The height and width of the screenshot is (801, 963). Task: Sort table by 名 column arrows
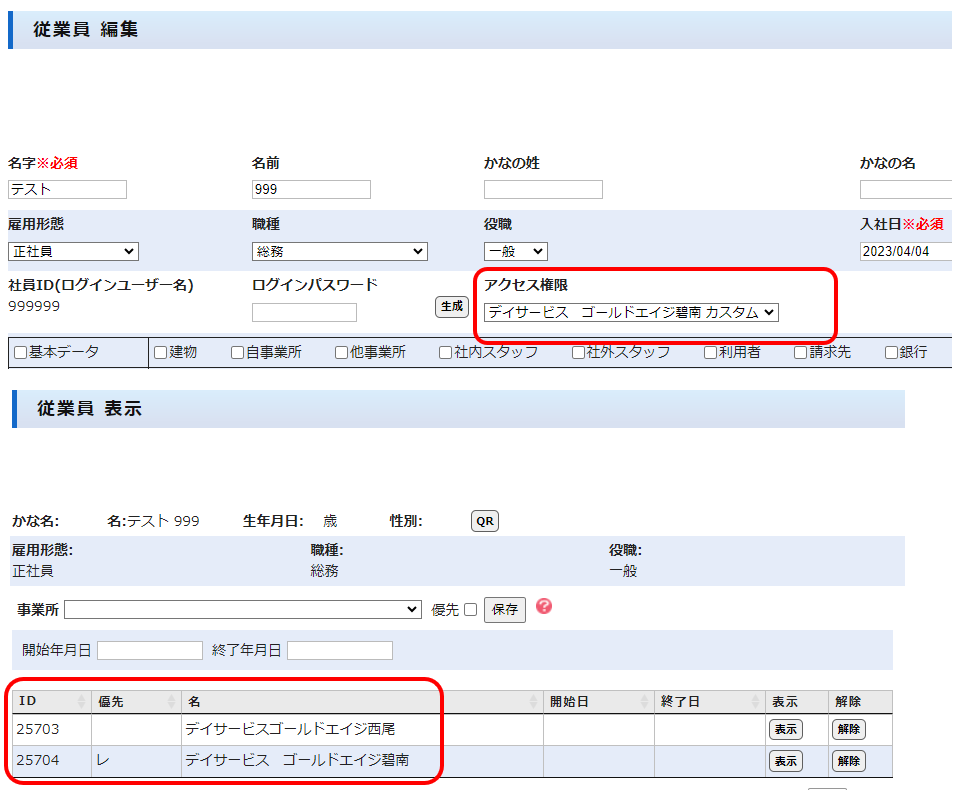[531, 702]
